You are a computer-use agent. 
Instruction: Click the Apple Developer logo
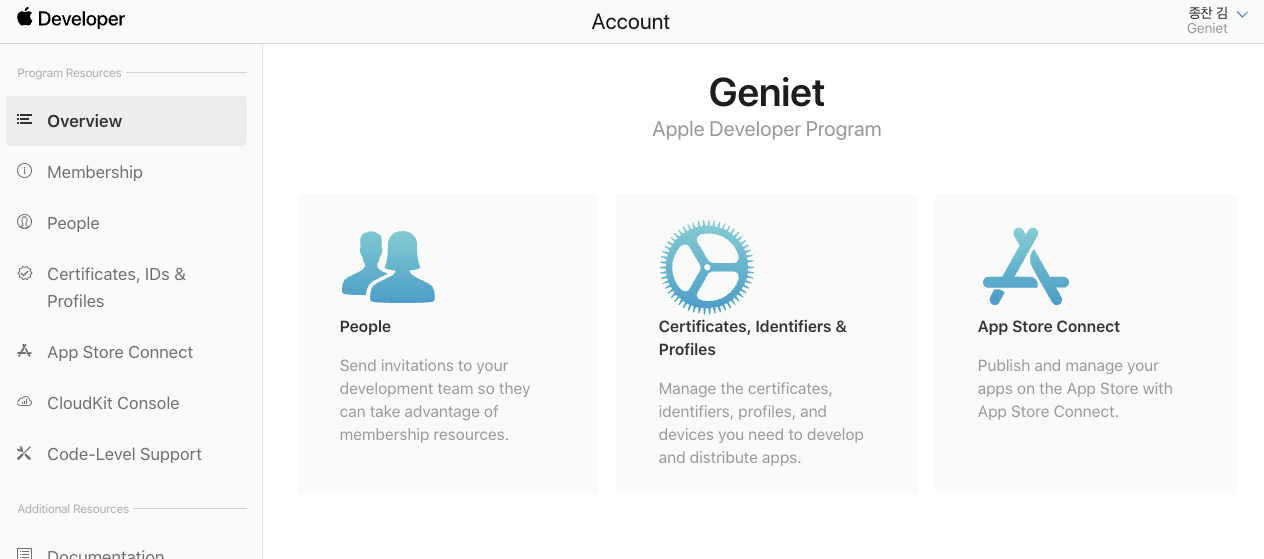(x=70, y=19)
